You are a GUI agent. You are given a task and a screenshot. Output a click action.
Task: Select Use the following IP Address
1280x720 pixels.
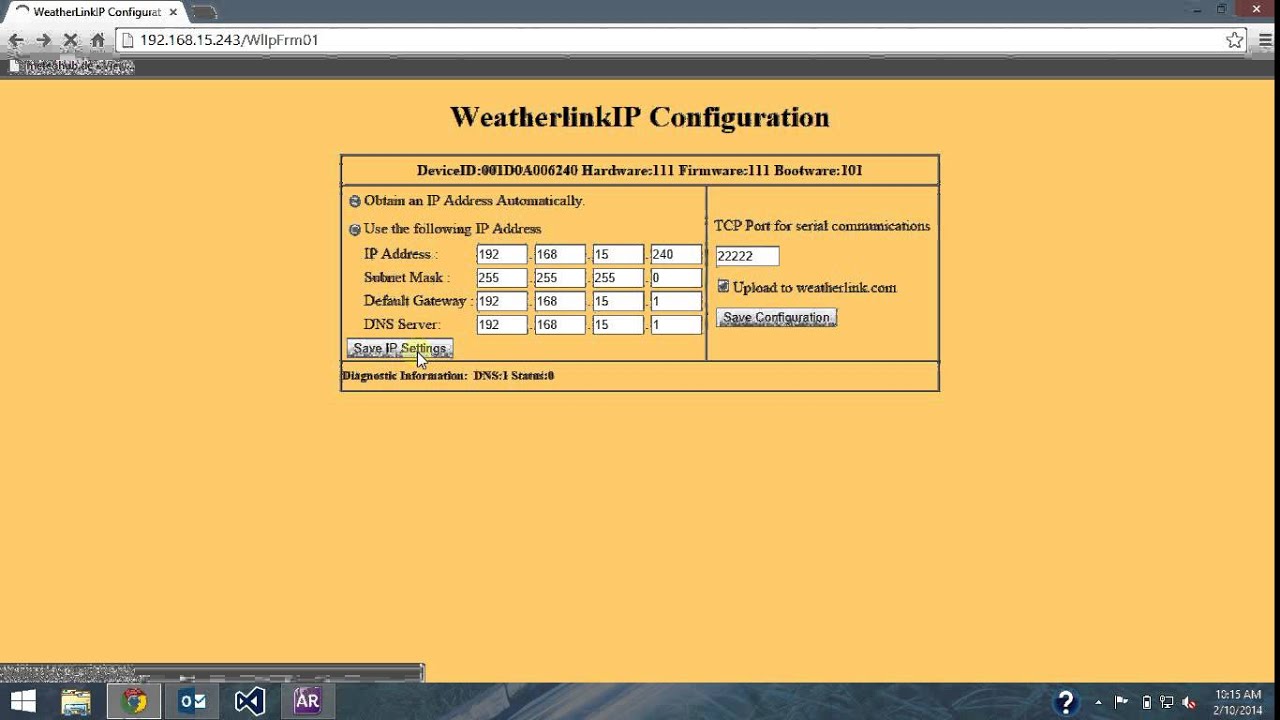coord(354,229)
